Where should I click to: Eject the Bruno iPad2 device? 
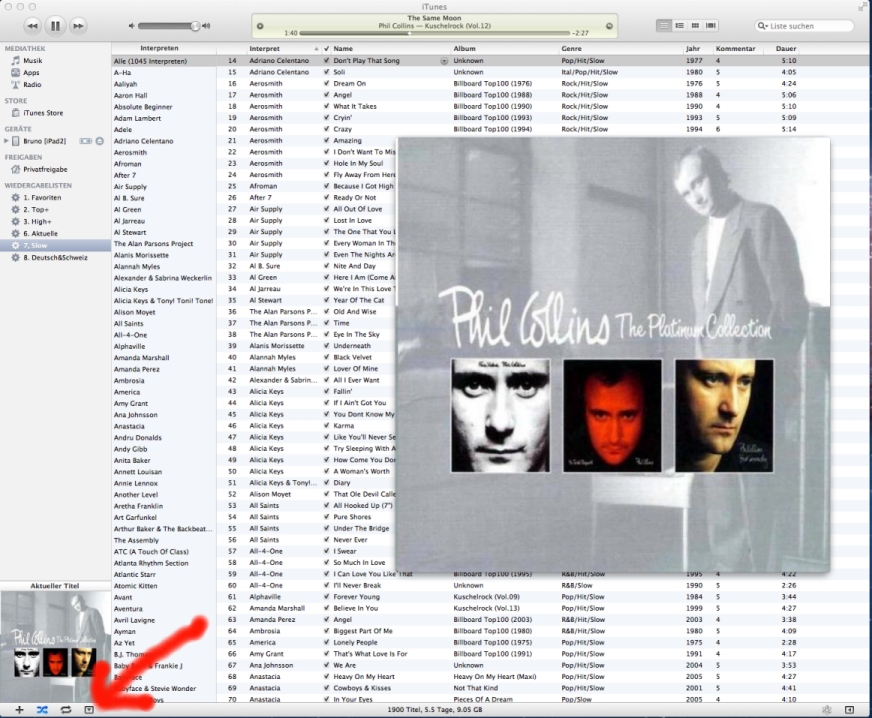point(99,141)
